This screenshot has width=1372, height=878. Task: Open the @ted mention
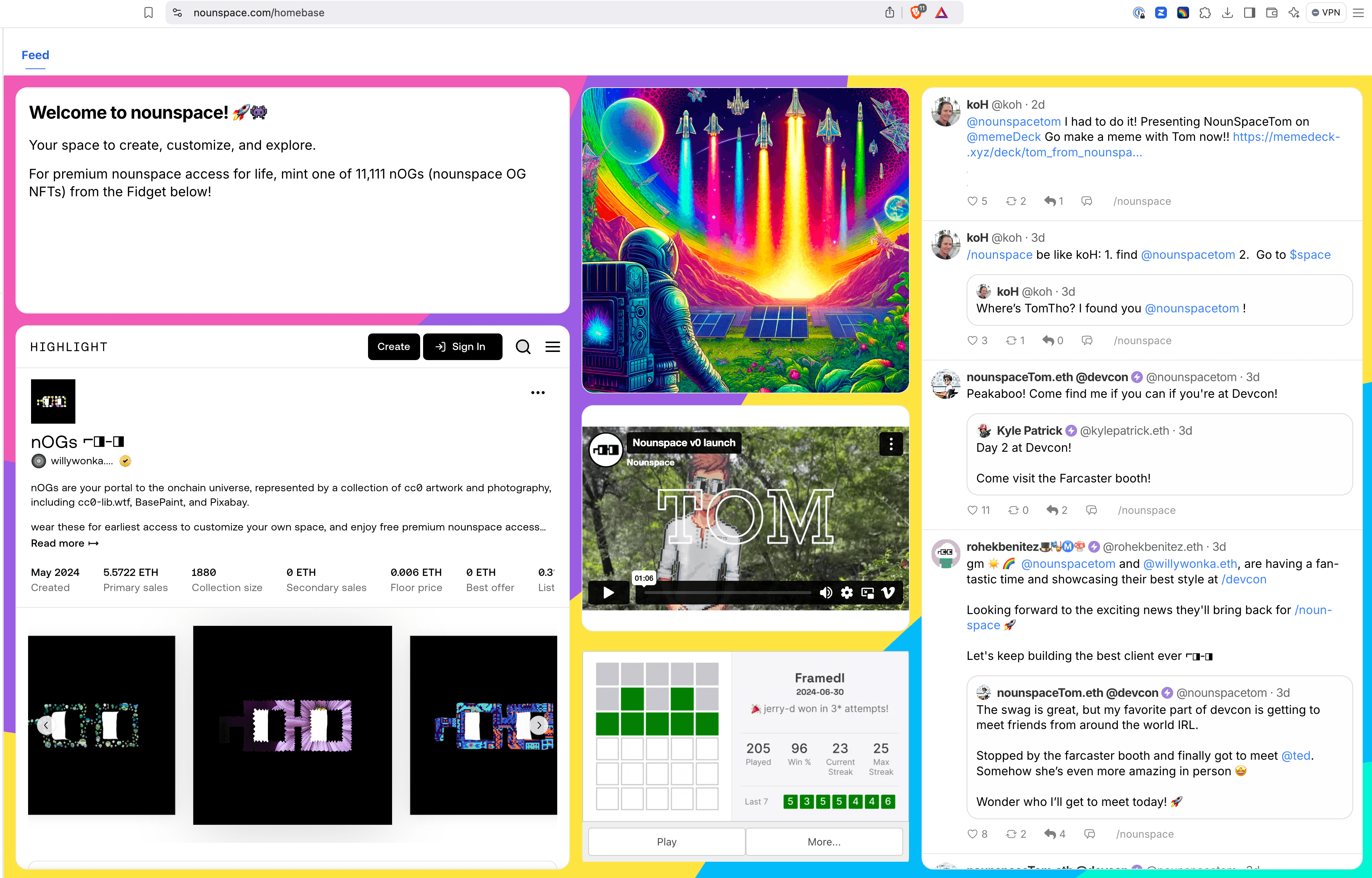click(1296, 755)
